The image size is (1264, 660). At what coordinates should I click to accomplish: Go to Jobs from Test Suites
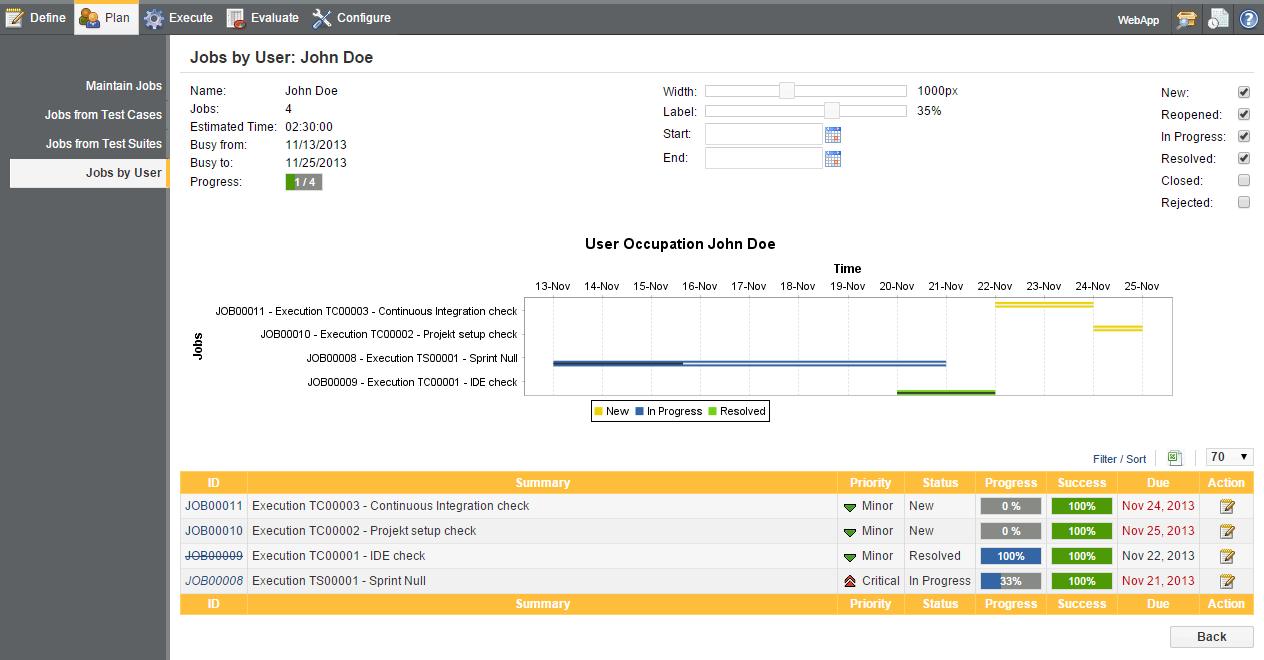click(x=103, y=144)
